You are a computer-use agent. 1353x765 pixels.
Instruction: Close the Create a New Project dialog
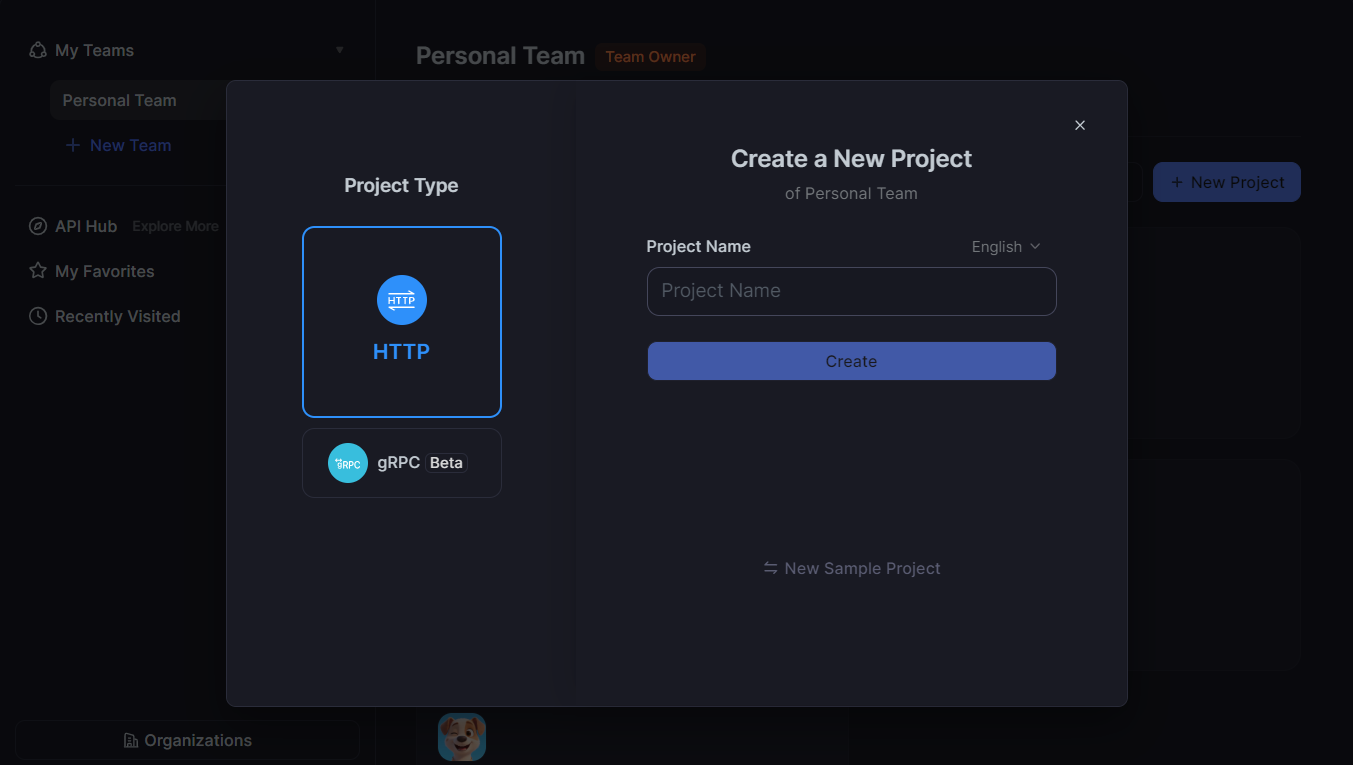coord(1080,125)
